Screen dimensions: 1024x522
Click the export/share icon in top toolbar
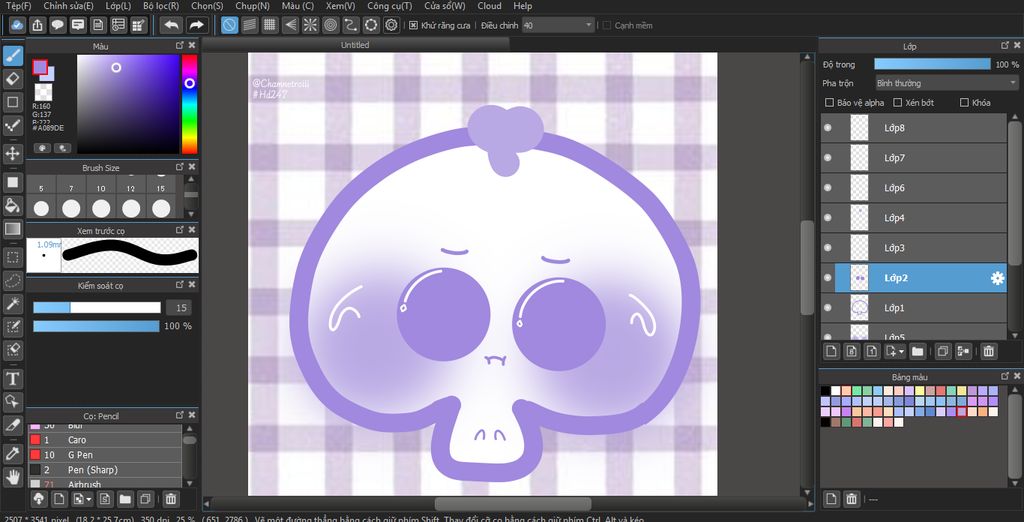38,25
